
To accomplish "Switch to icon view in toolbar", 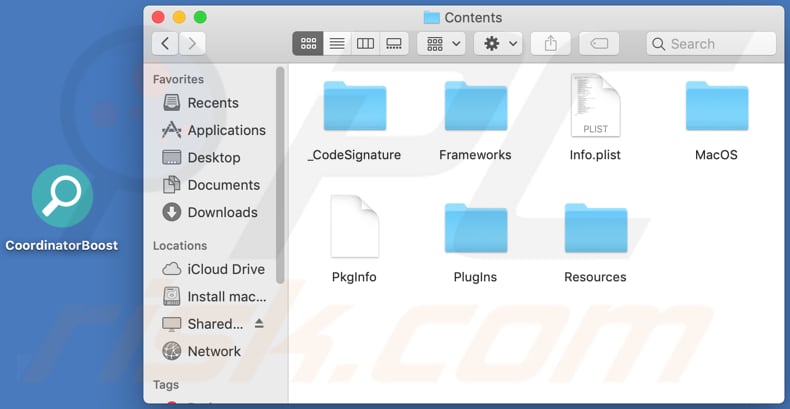I will point(308,44).
